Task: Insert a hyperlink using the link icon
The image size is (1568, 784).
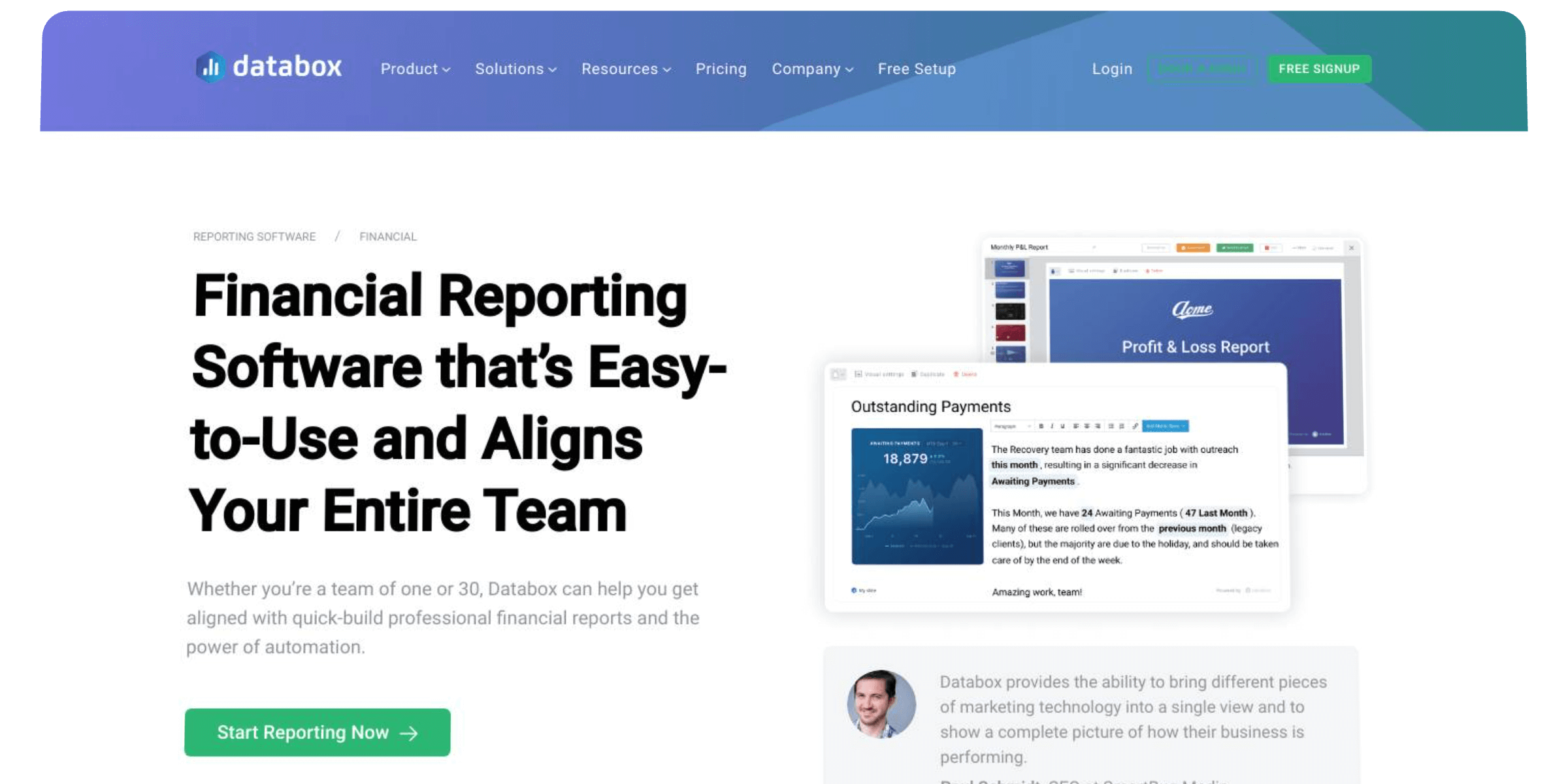Action: [1135, 426]
